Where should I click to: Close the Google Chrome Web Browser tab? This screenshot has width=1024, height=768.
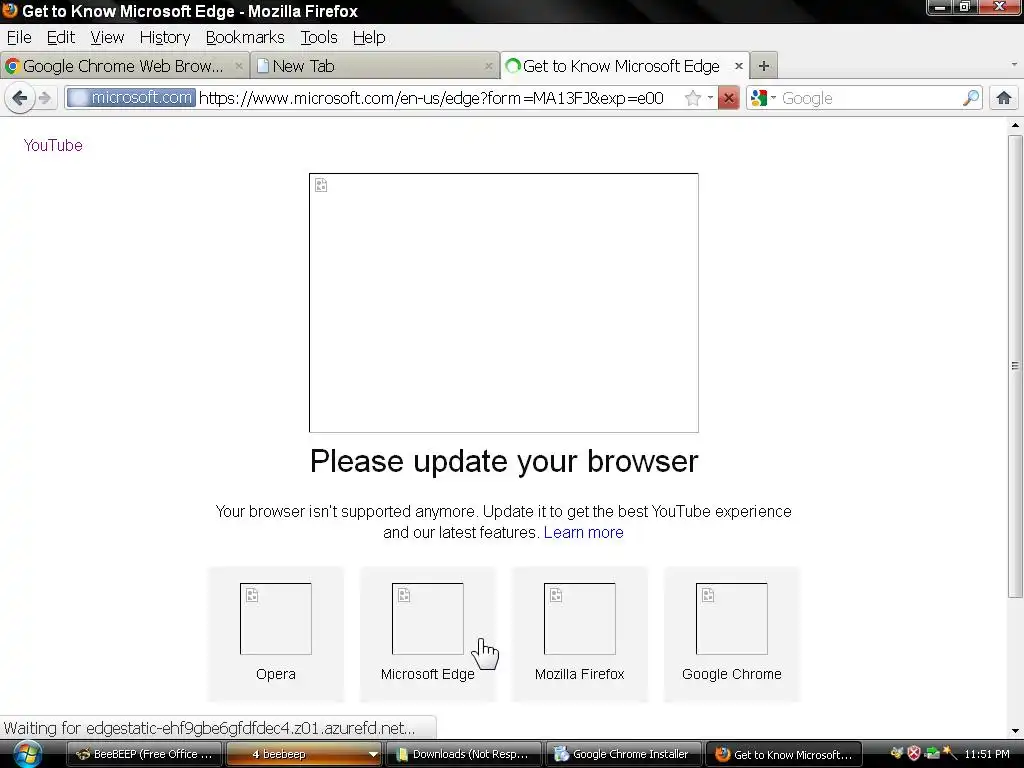[x=239, y=66]
